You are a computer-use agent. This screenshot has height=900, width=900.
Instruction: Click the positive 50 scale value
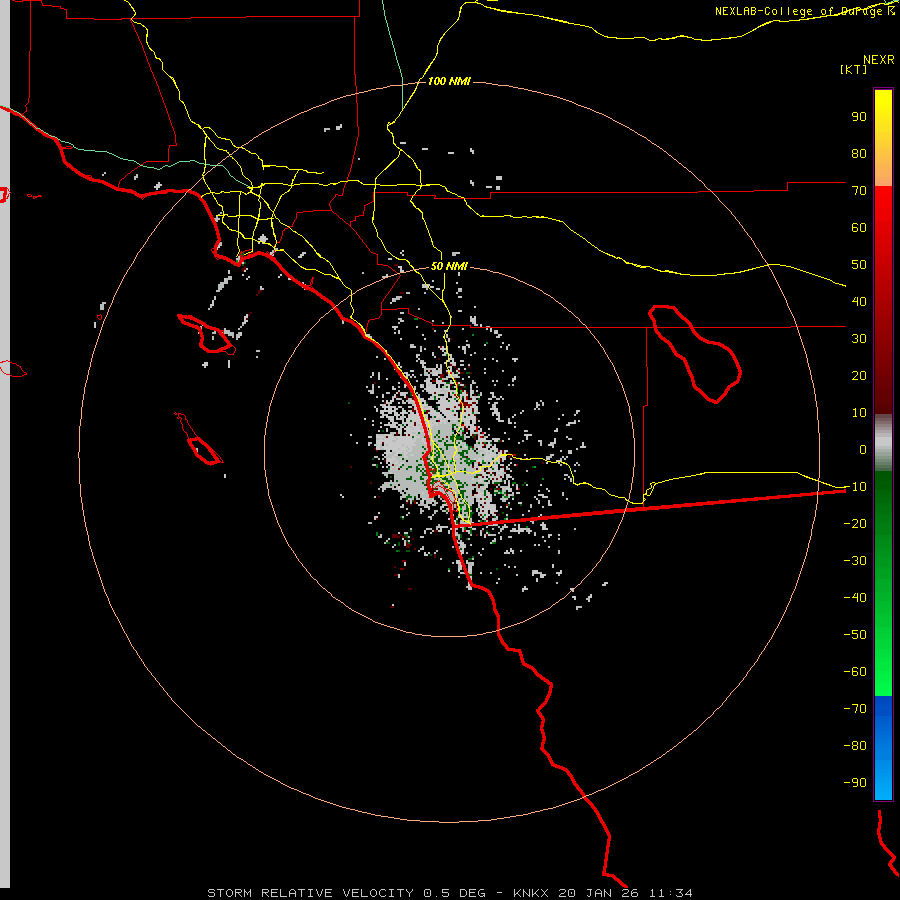[x=859, y=265]
